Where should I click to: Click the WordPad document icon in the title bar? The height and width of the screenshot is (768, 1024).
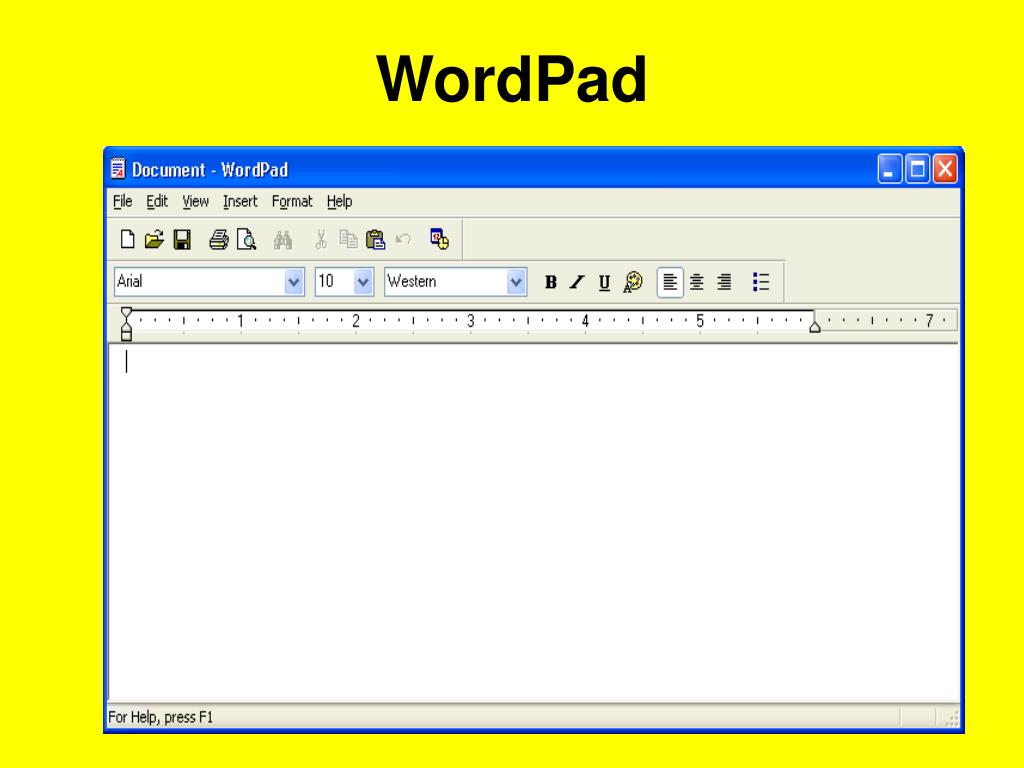tap(118, 168)
